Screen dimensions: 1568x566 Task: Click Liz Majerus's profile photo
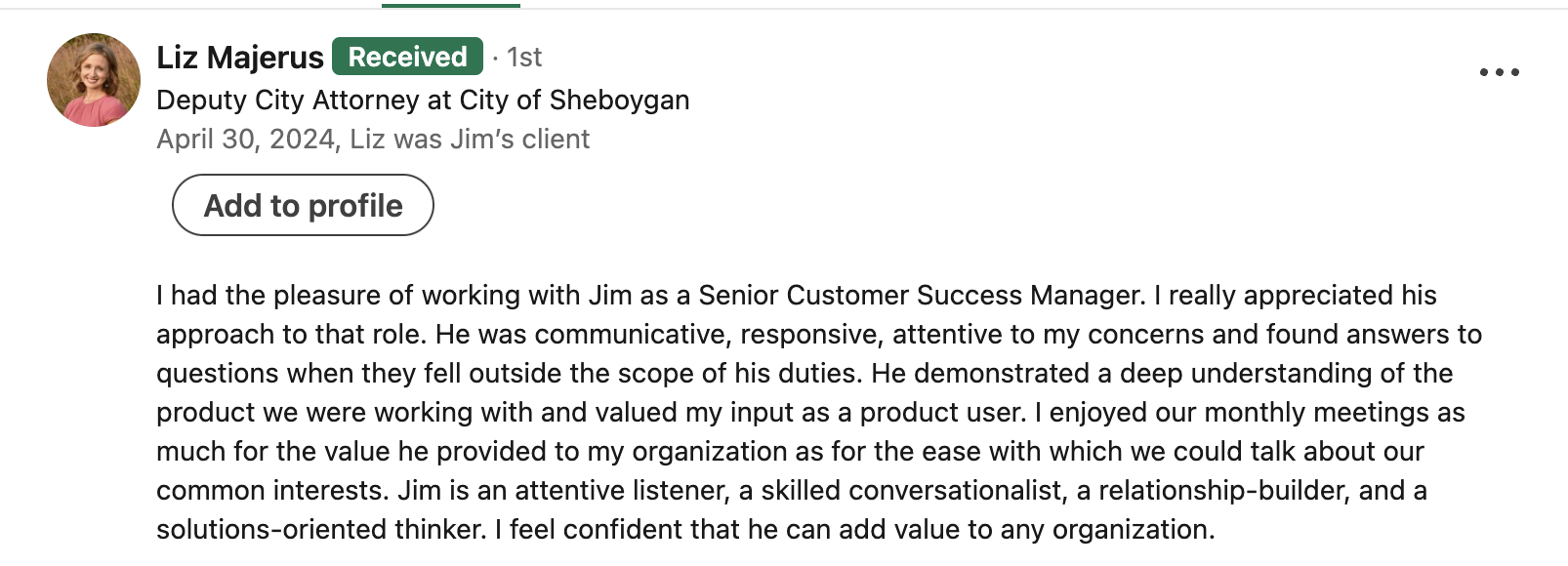[94, 80]
